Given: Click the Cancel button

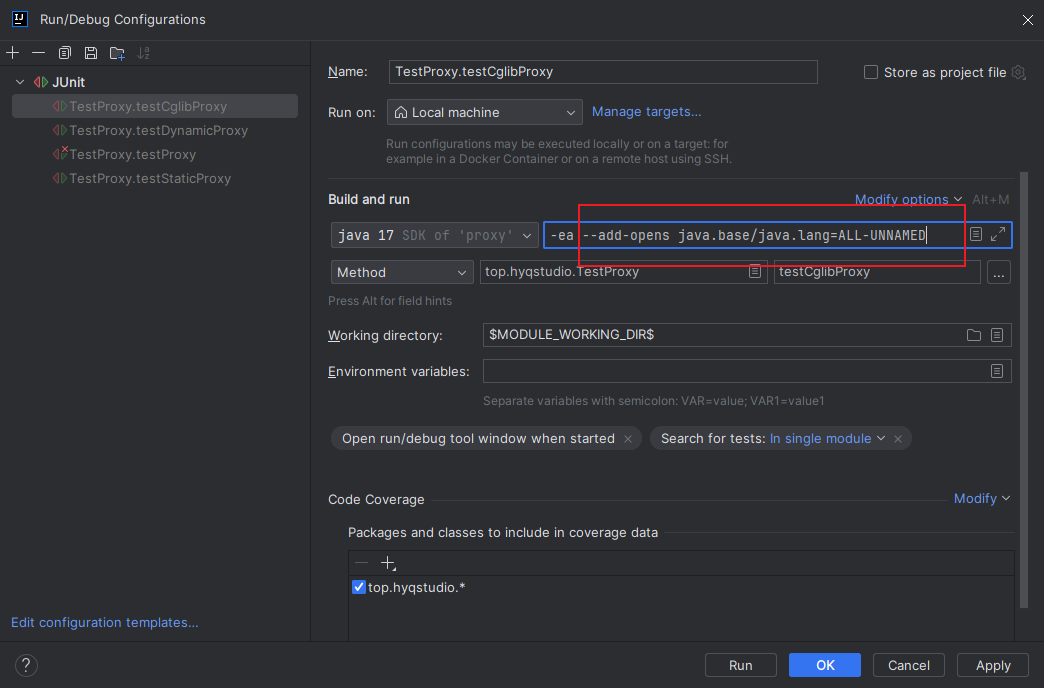Looking at the screenshot, I should [x=908, y=665].
